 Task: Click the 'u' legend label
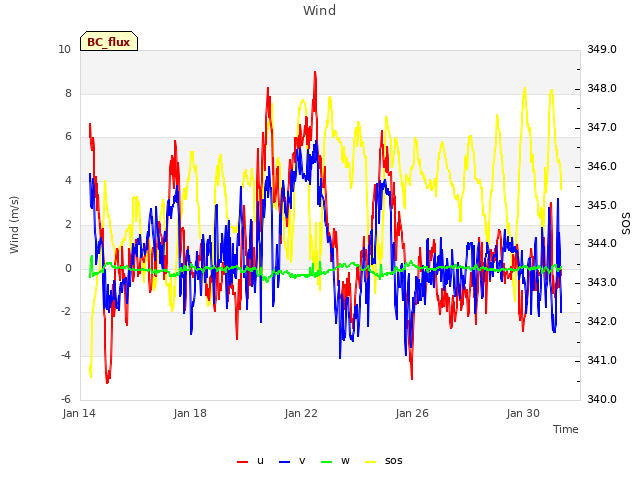(260, 461)
